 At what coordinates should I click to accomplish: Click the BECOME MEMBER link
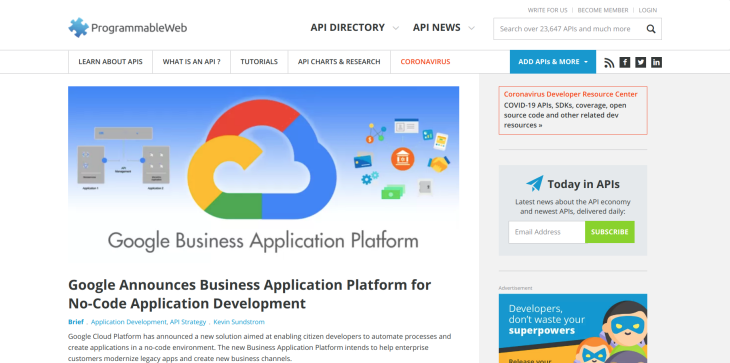tap(603, 10)
